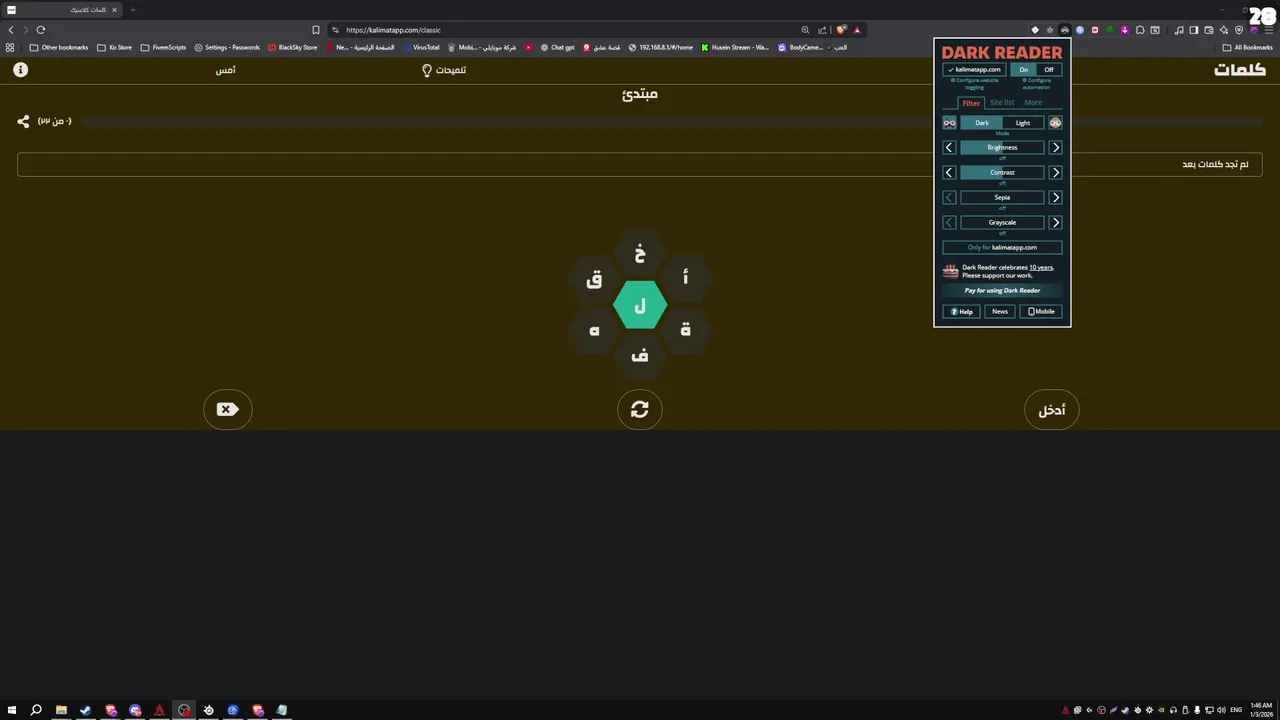Open Windows taskbar search
The image size is (1280, 720).
click(x=36, y=710)
